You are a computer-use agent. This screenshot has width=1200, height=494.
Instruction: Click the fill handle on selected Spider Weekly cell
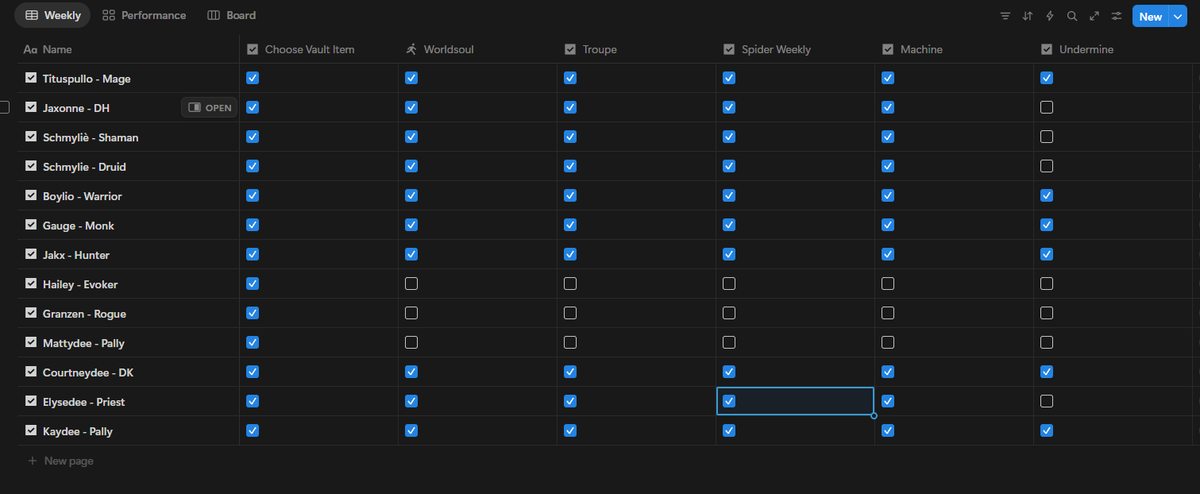click(874, 416)
